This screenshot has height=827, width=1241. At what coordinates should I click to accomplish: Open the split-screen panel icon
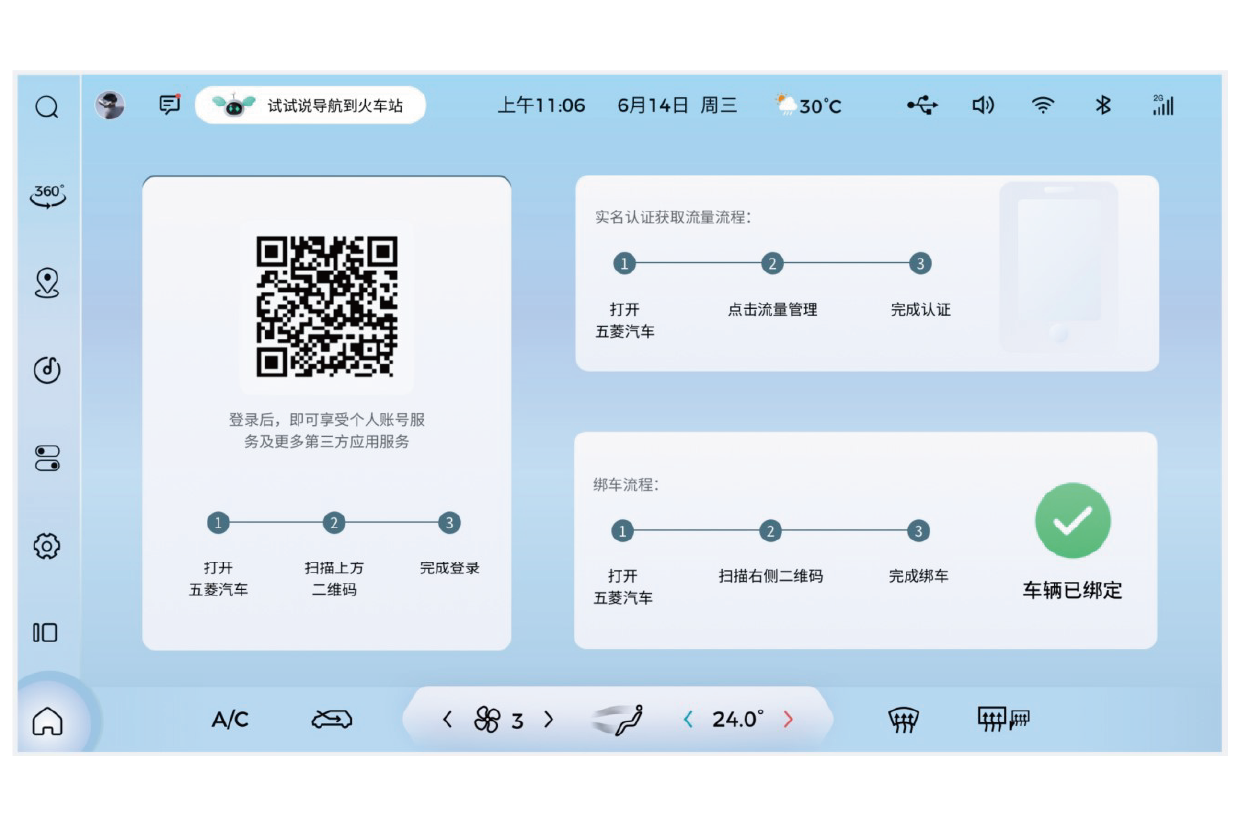(46, 632)
